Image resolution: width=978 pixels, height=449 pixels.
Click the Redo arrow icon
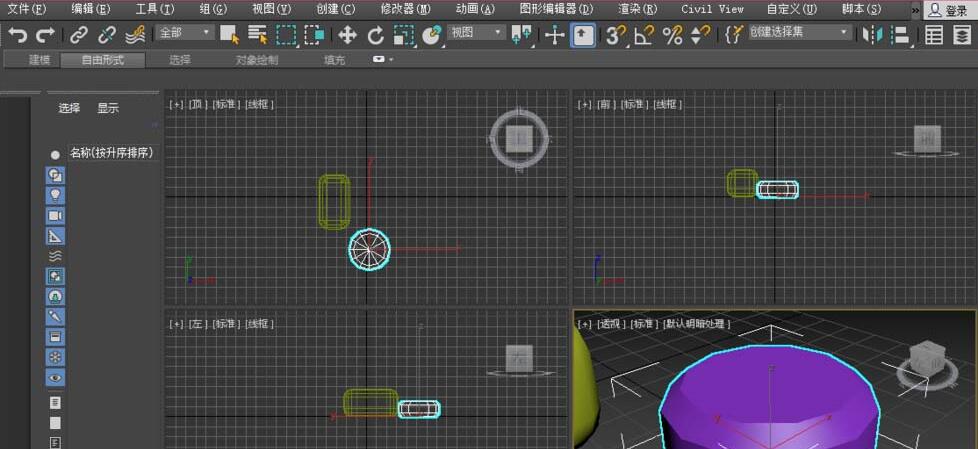point(45,36)
